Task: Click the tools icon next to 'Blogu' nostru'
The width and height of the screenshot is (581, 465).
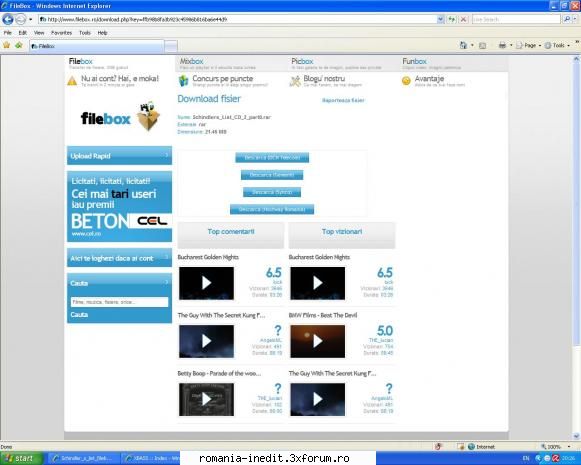Action: pos(295,81)
